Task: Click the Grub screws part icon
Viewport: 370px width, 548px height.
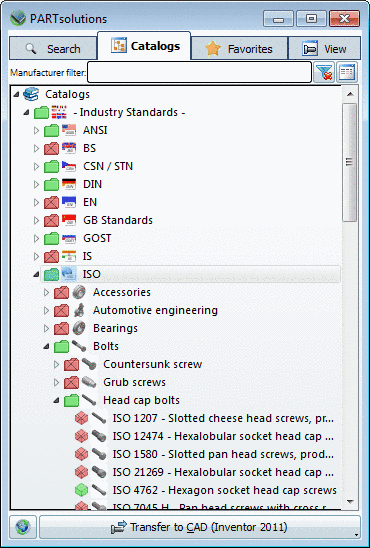Action: coord(89,382)
